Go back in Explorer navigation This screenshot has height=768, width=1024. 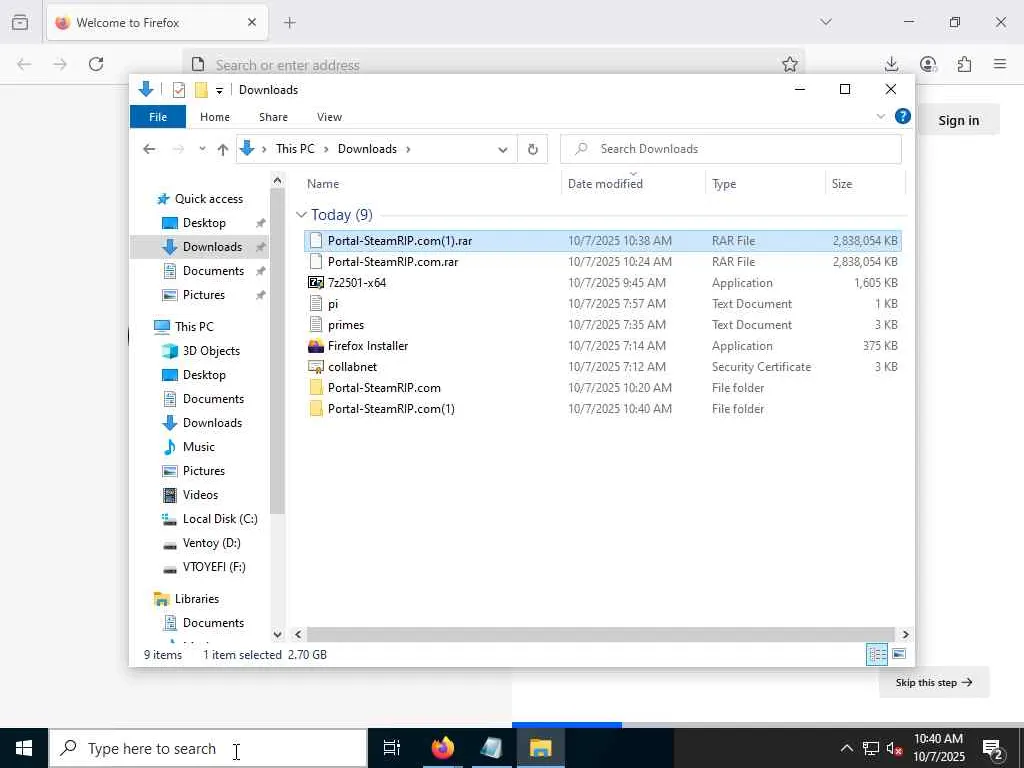(149, 149)
